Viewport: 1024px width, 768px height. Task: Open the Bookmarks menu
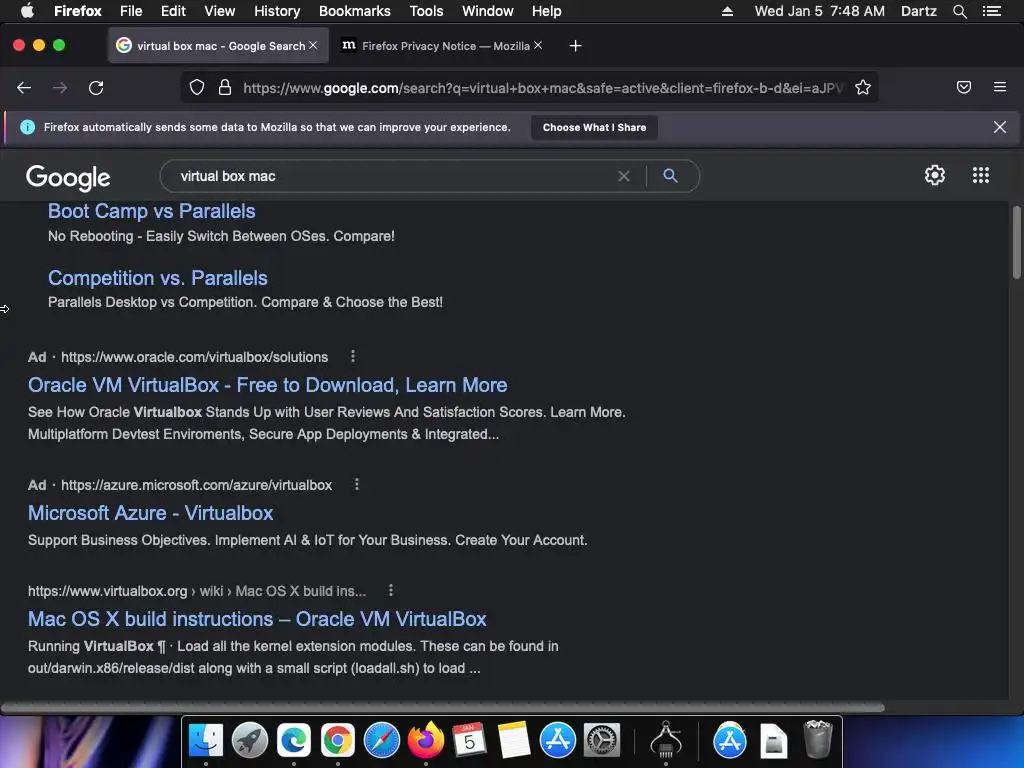point(355,11)
